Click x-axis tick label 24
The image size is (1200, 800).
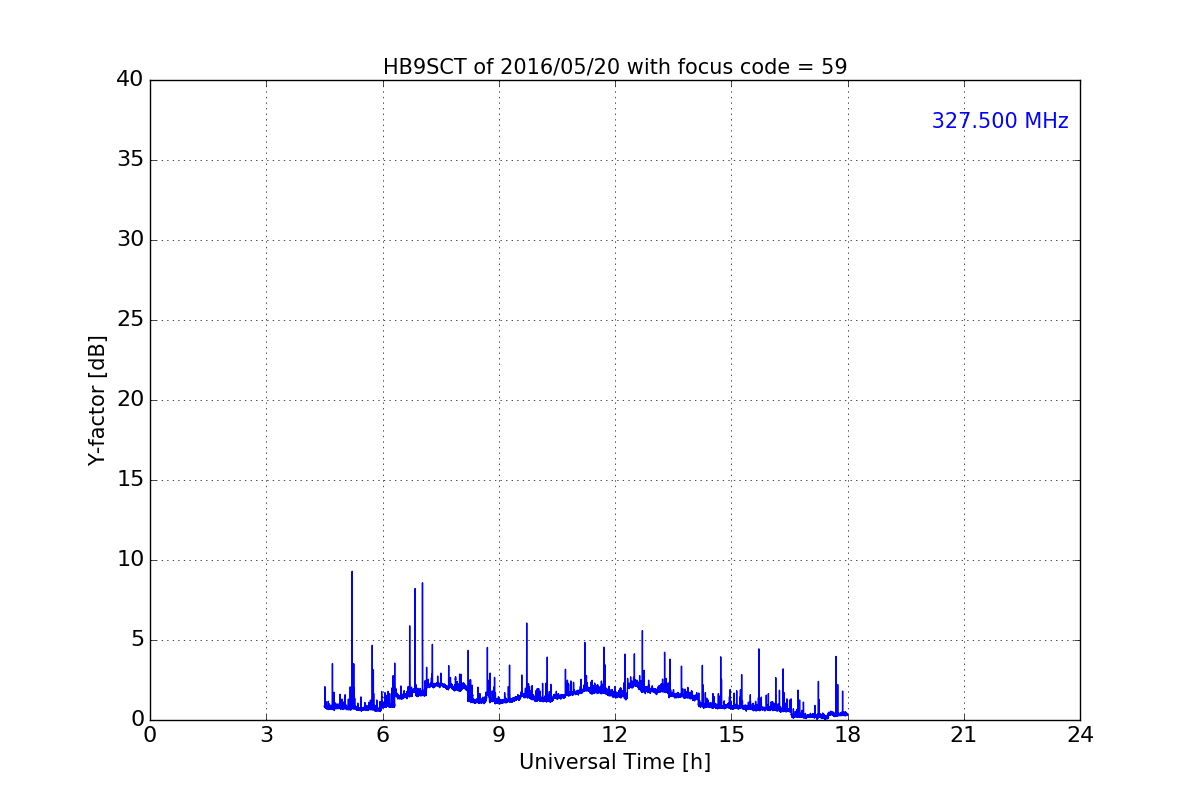pos(1080,735)
